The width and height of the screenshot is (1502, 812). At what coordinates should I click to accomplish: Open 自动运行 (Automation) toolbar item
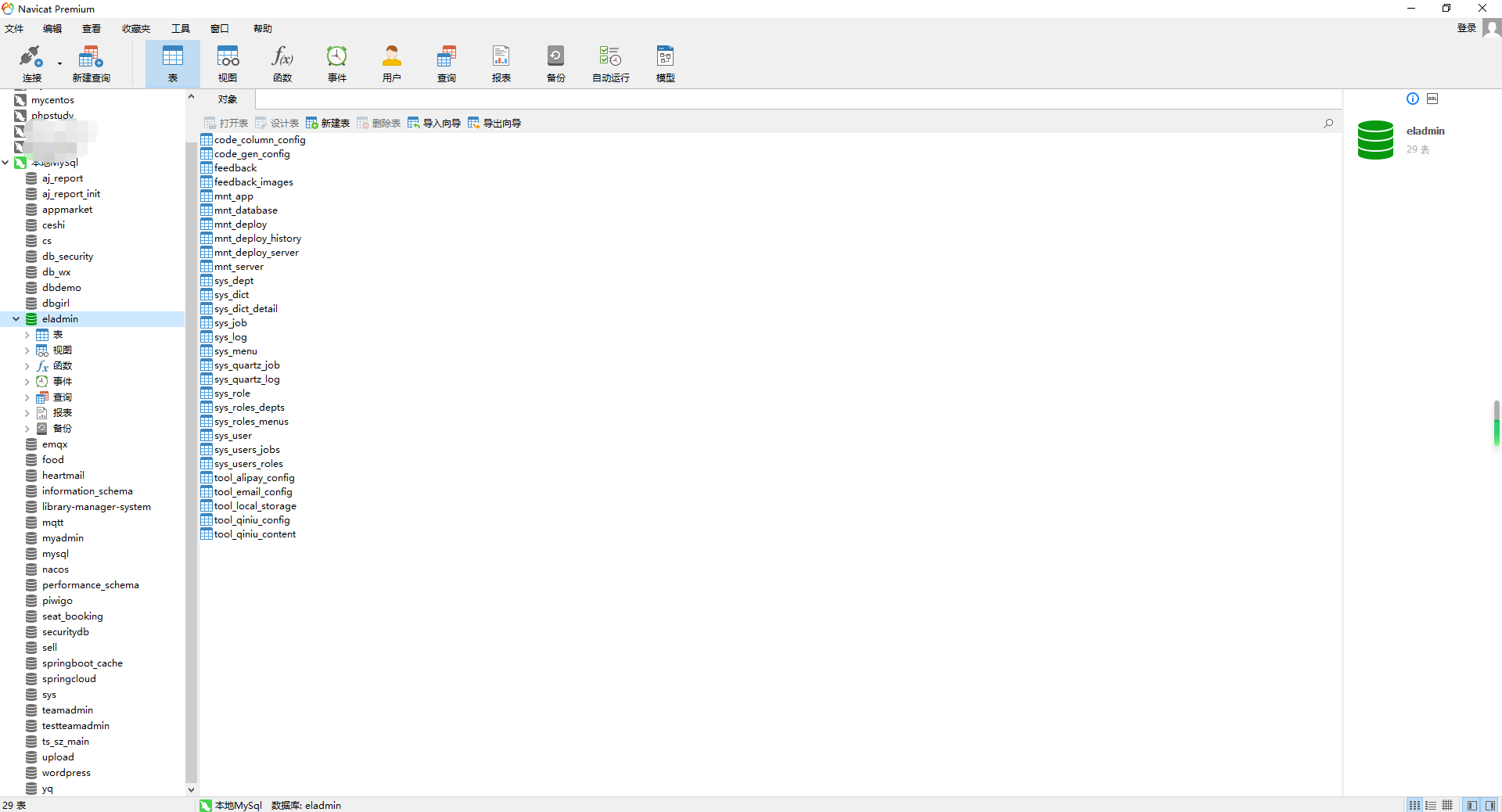pos(611,63)
